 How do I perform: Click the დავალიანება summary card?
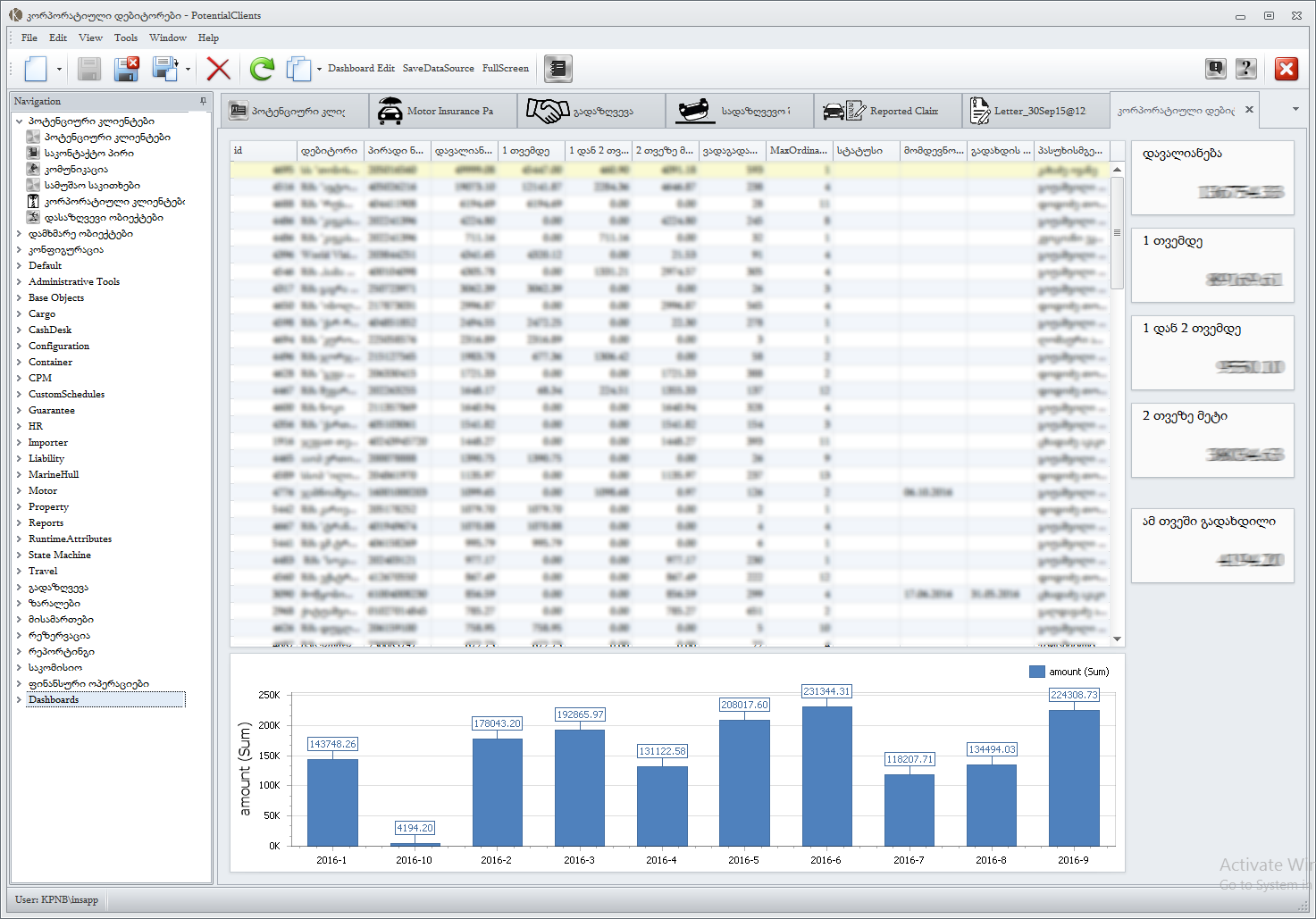pyautogui.click(x=1212, y=178)
